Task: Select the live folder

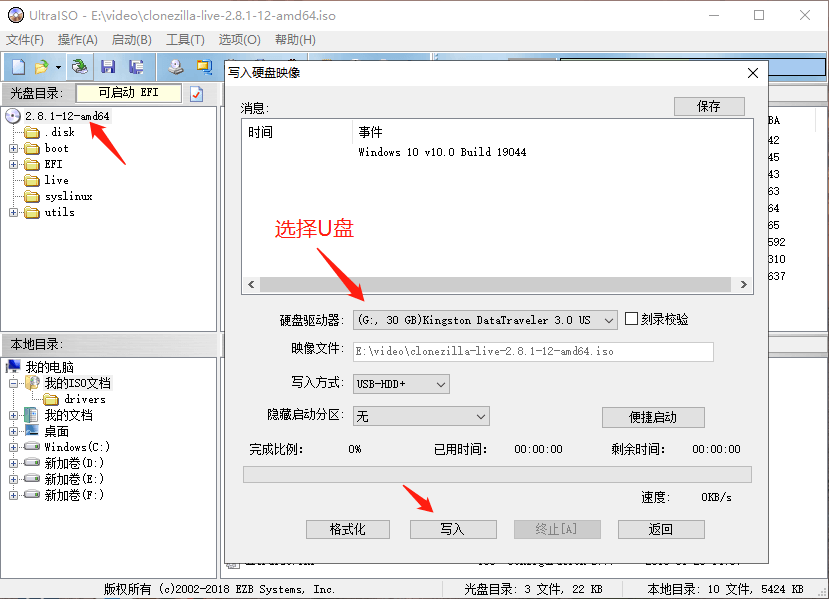Action: (56, 180)
